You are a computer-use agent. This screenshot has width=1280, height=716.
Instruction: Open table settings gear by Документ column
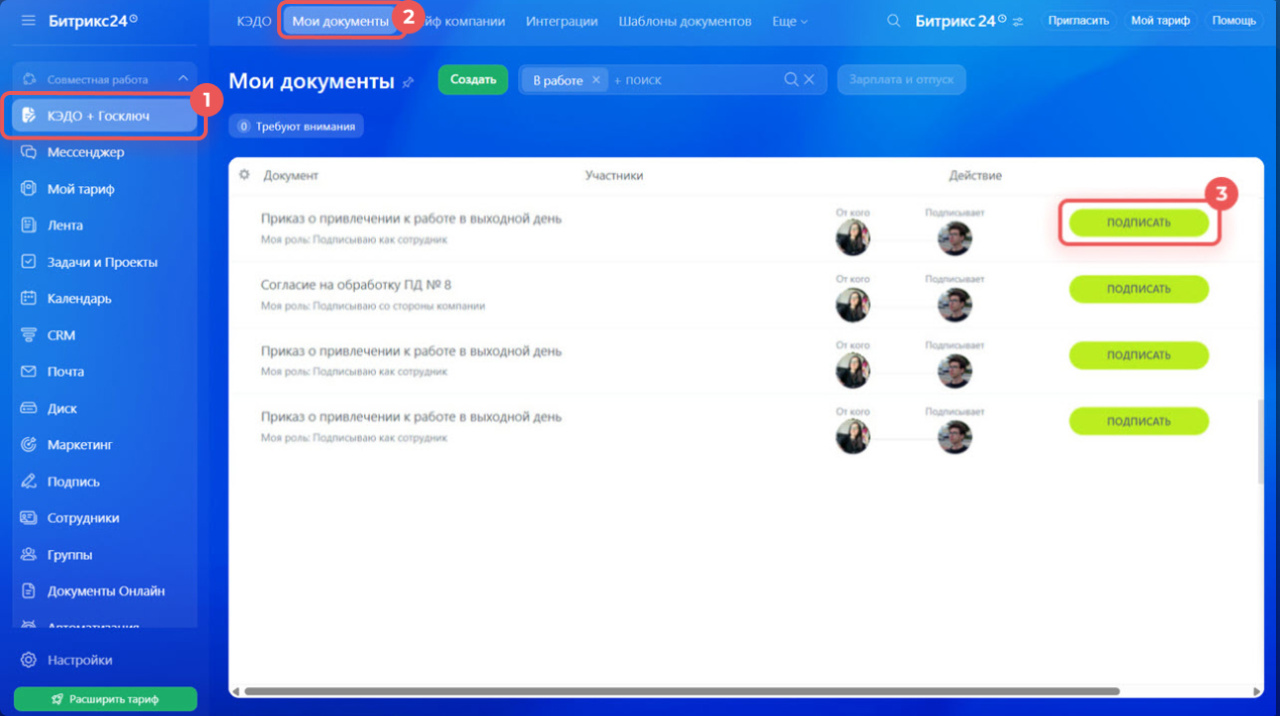click(244, 175)
